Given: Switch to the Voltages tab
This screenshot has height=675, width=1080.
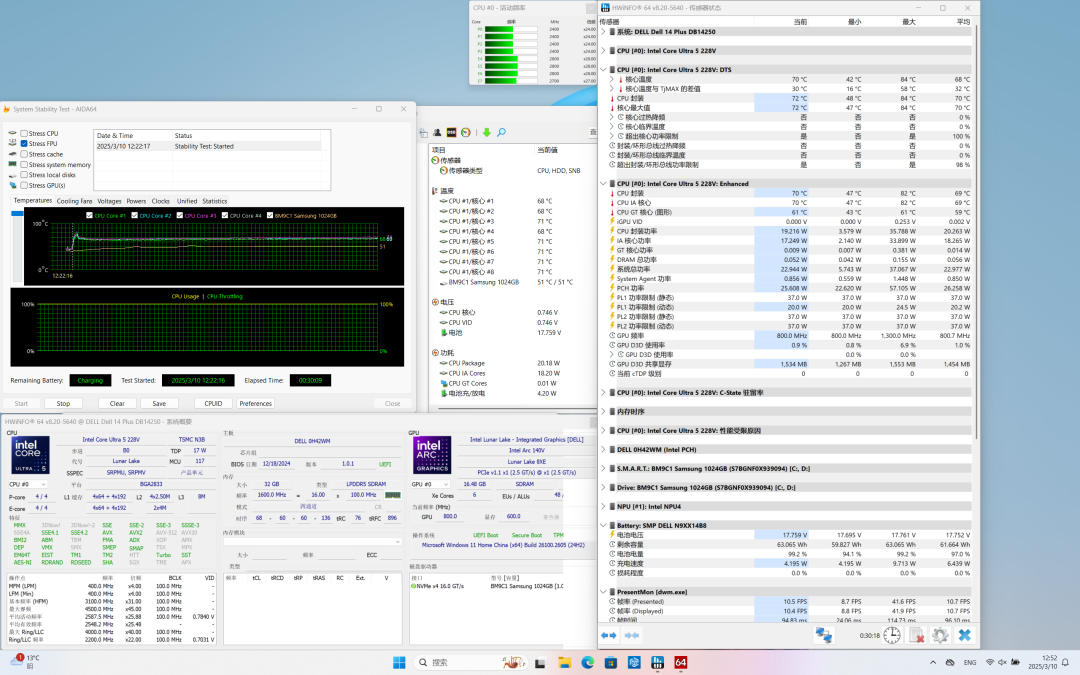Looking at the screenshot, I should [109, 201].
